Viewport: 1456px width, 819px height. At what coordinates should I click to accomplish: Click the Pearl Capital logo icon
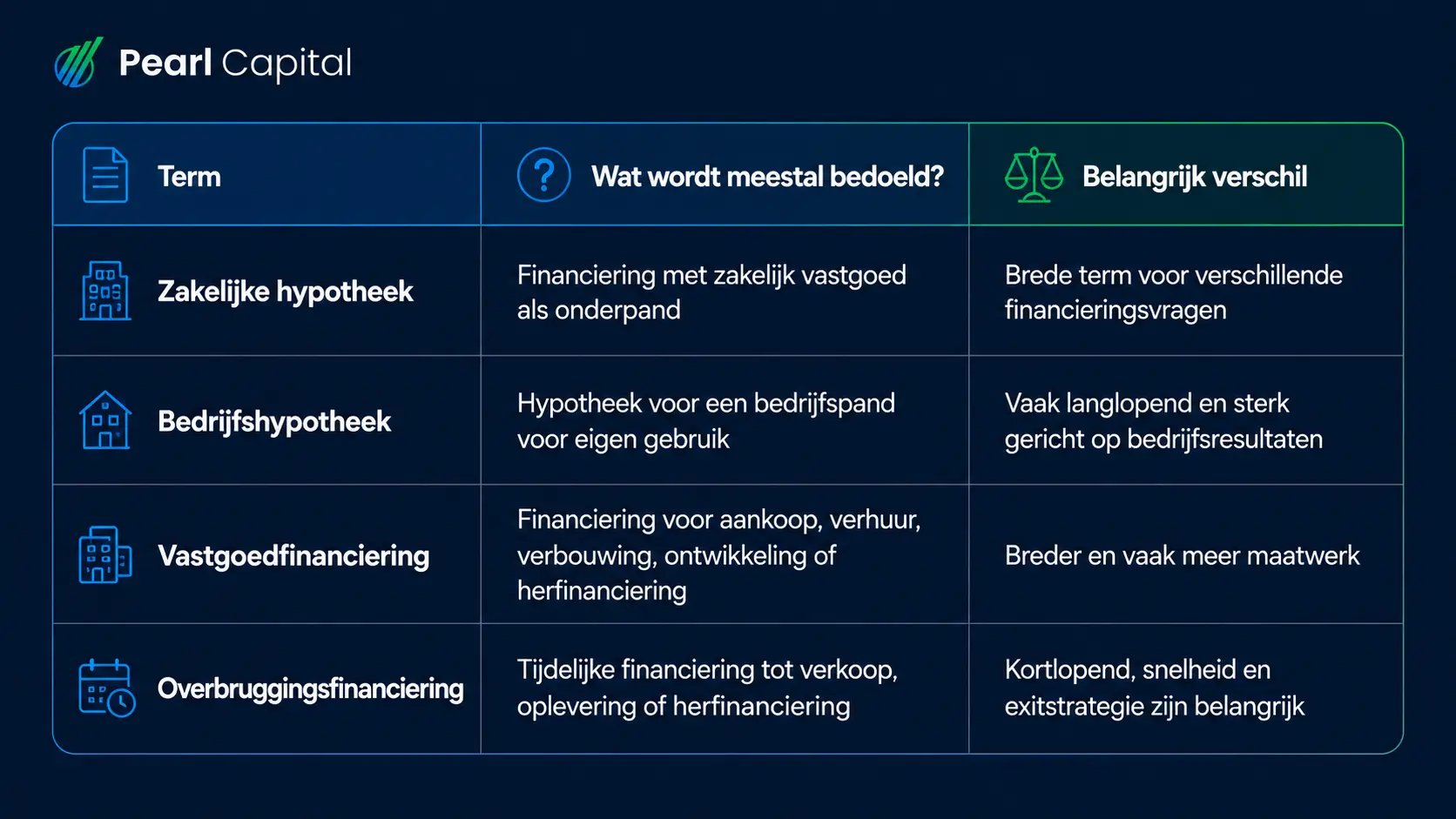click(79, 62)
